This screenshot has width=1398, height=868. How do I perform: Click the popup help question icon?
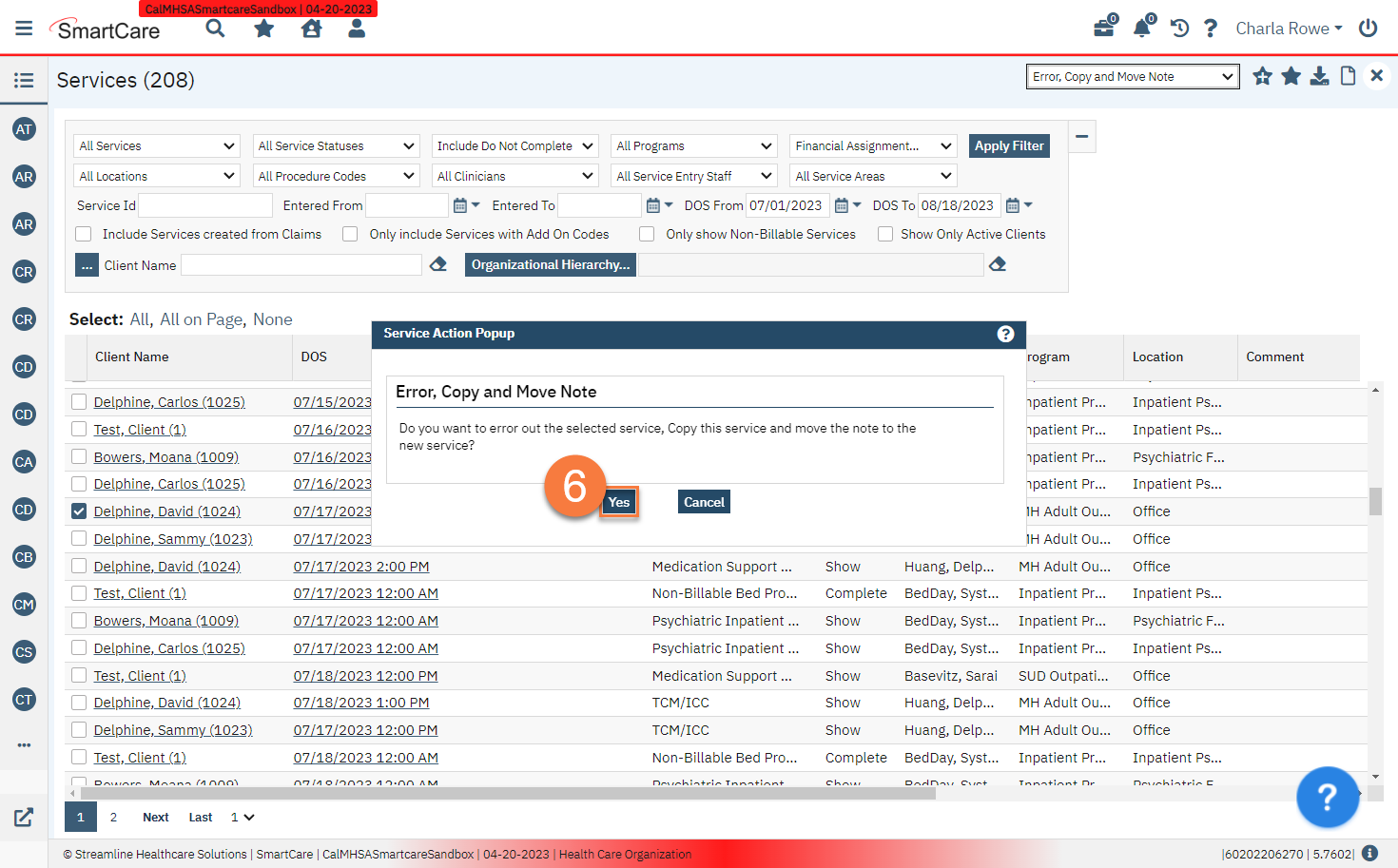click(1005, 334)
